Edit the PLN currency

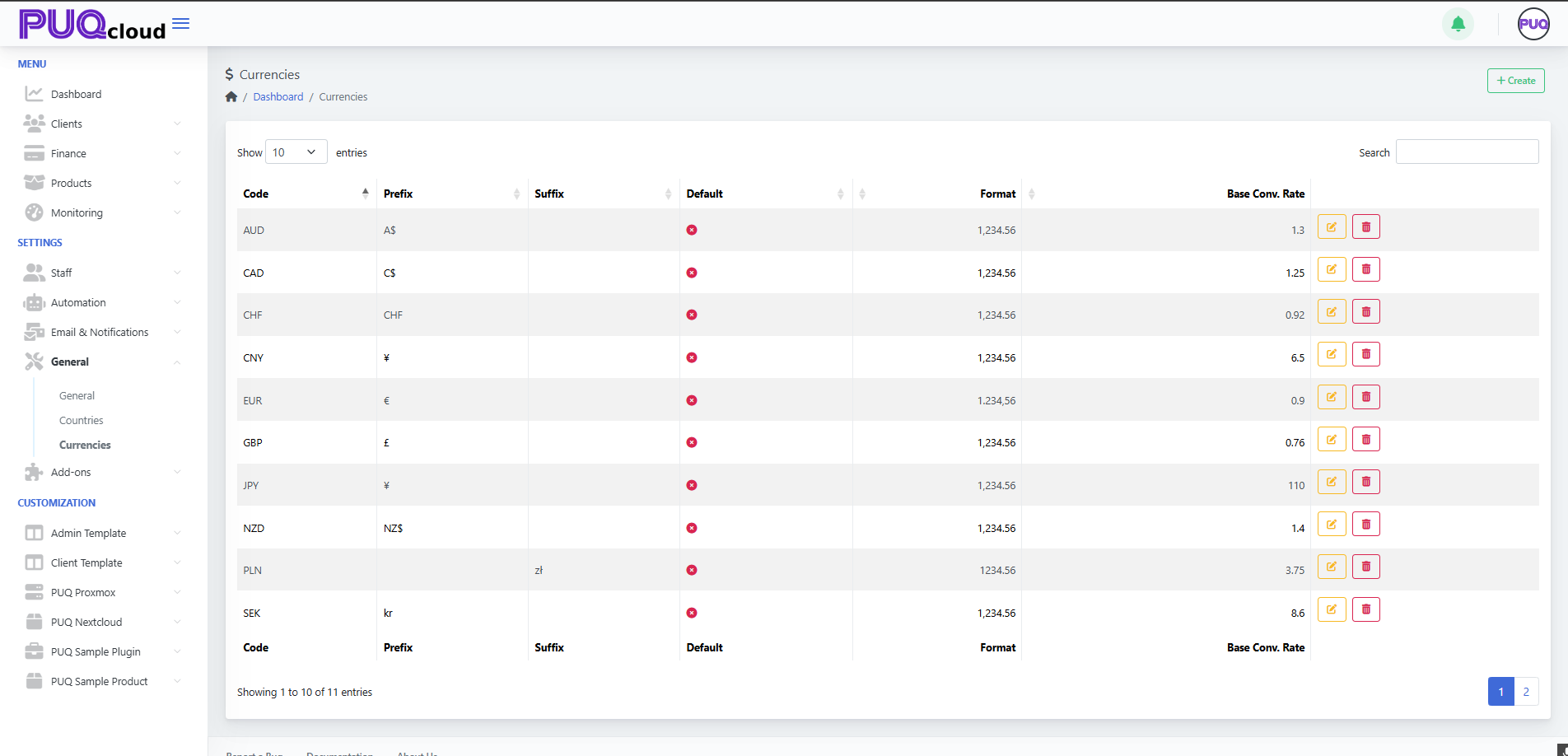1332,567
